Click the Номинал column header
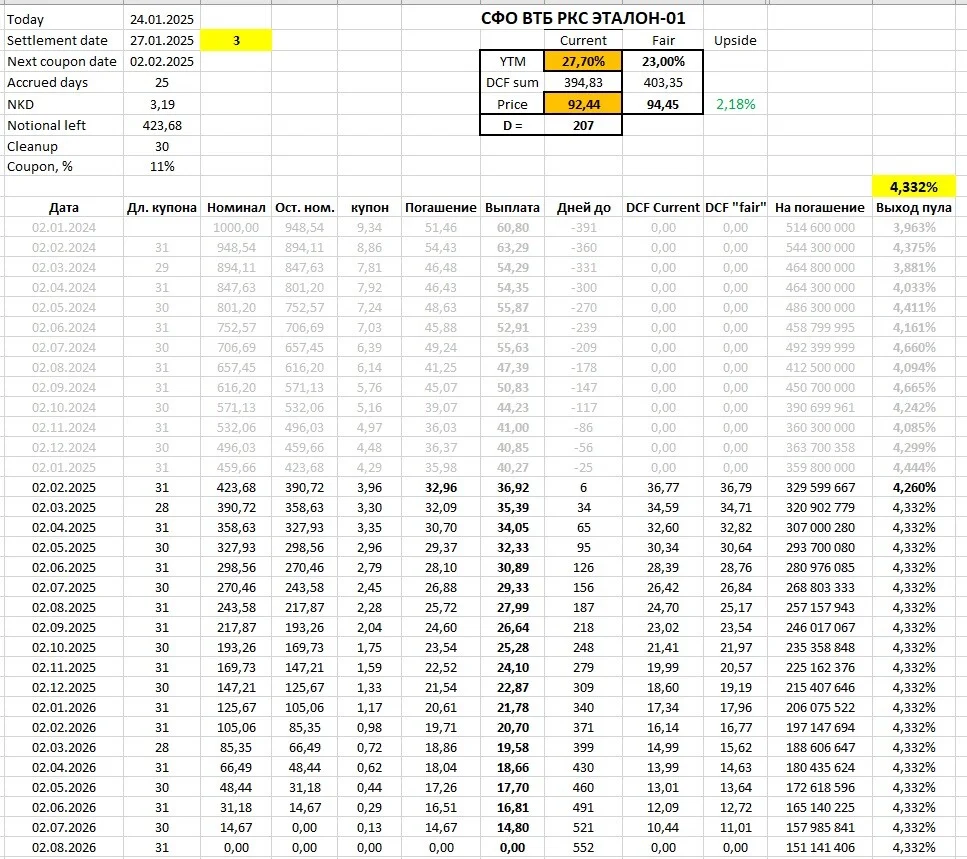Viewport: 967px width, 859px height. (236, 208)
